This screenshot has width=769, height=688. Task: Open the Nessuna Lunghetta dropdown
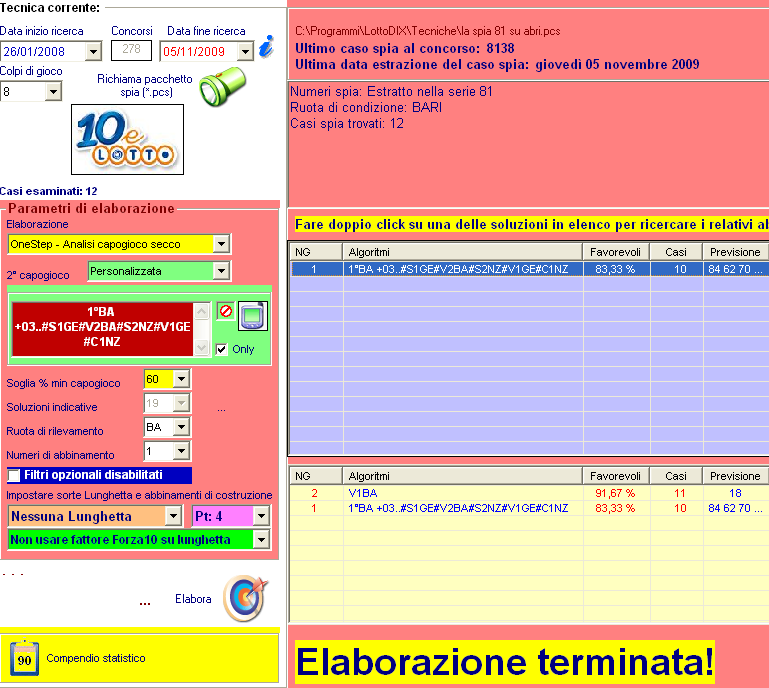point(173,516)
